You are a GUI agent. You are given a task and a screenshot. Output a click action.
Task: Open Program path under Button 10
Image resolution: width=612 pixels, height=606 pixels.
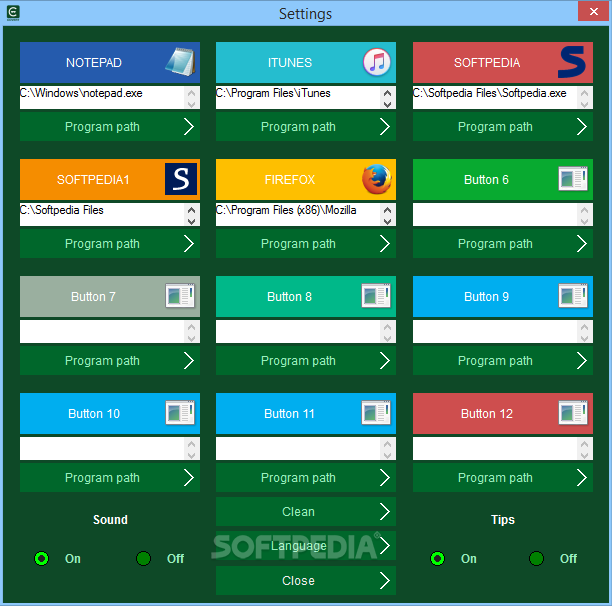pyautogui.click(x=110, y=478)
